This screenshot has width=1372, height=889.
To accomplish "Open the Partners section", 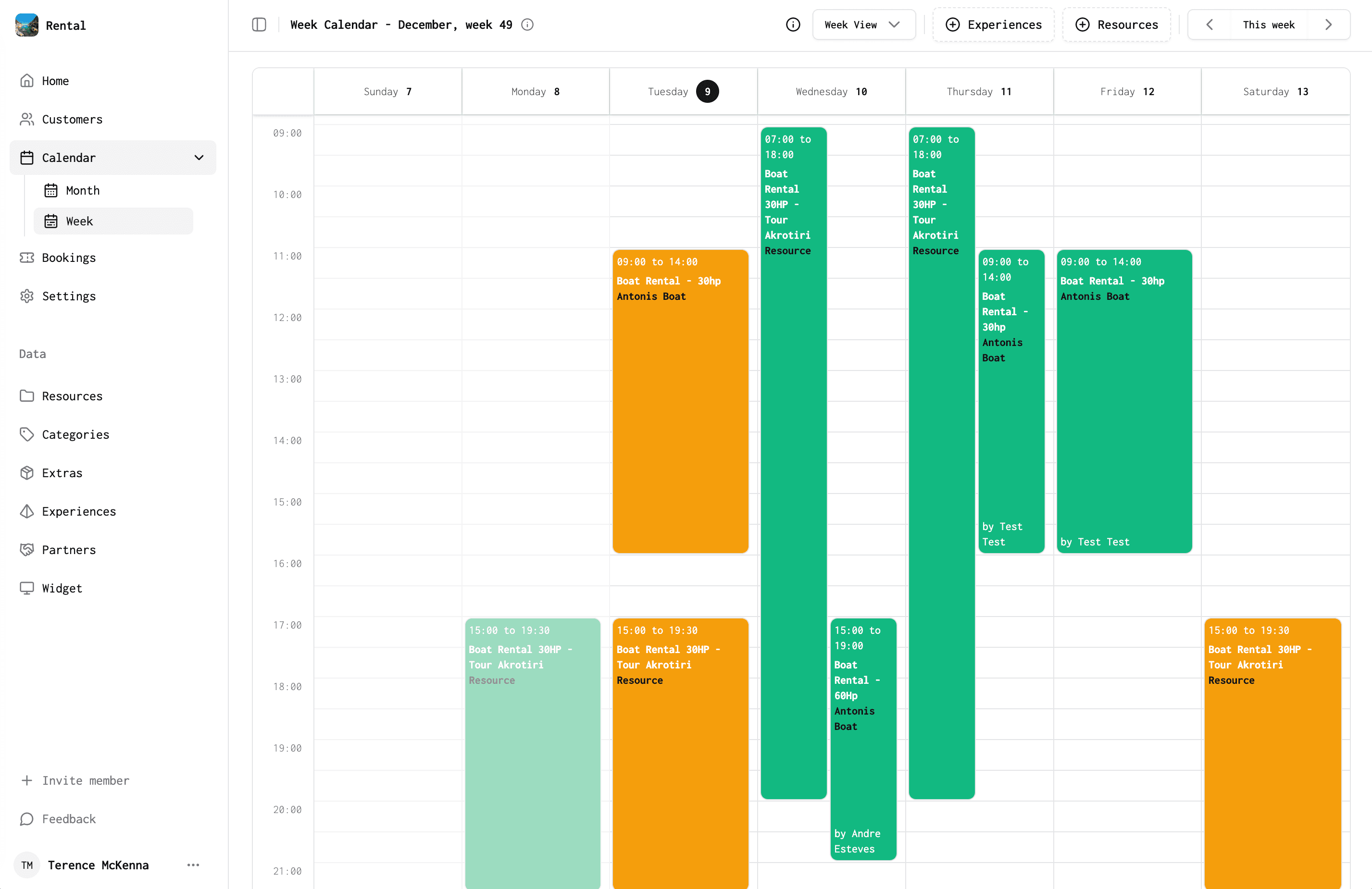I will click(x=68, y=550).
